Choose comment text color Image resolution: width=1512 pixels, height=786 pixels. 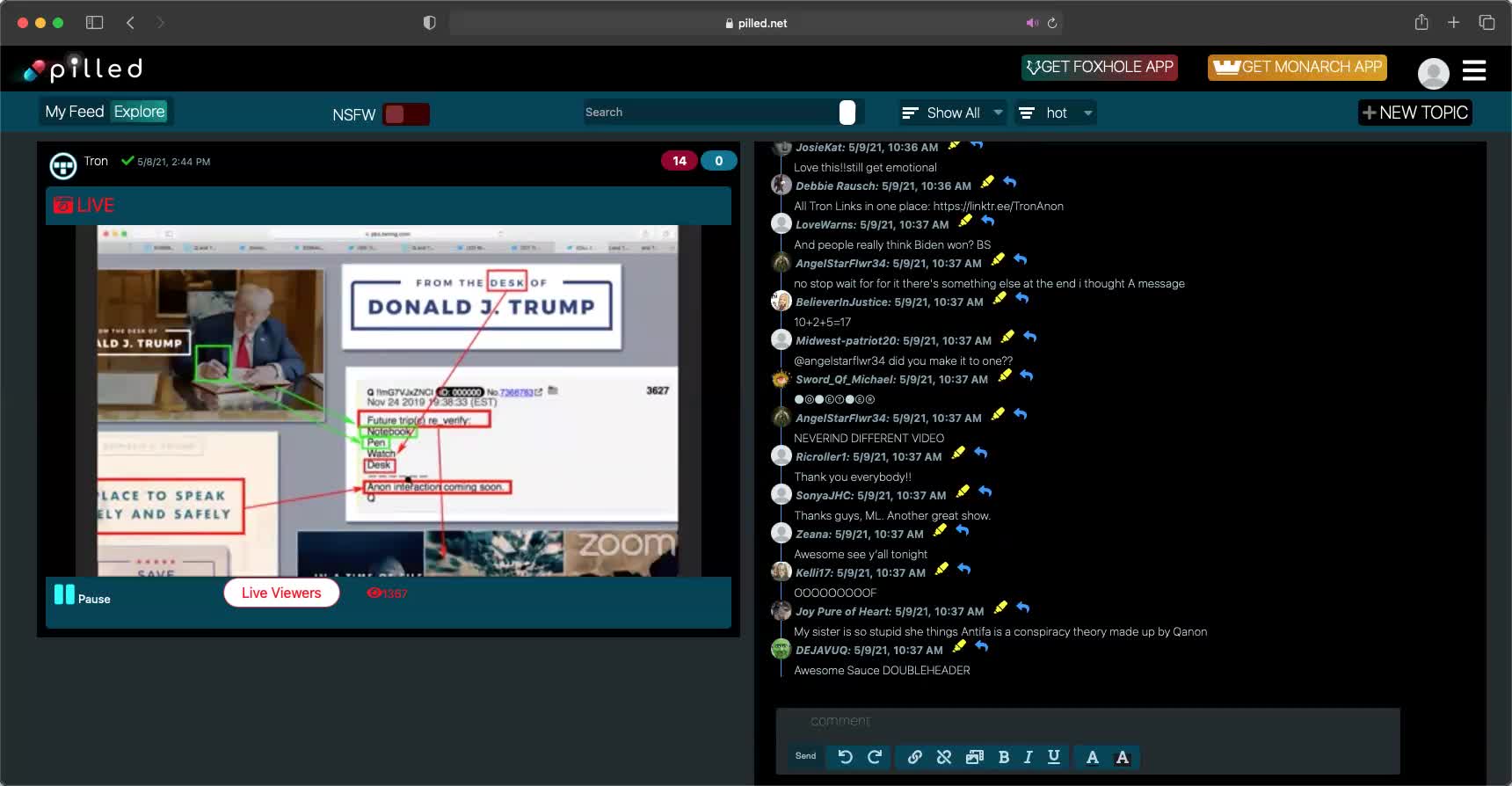(1093, 757)
